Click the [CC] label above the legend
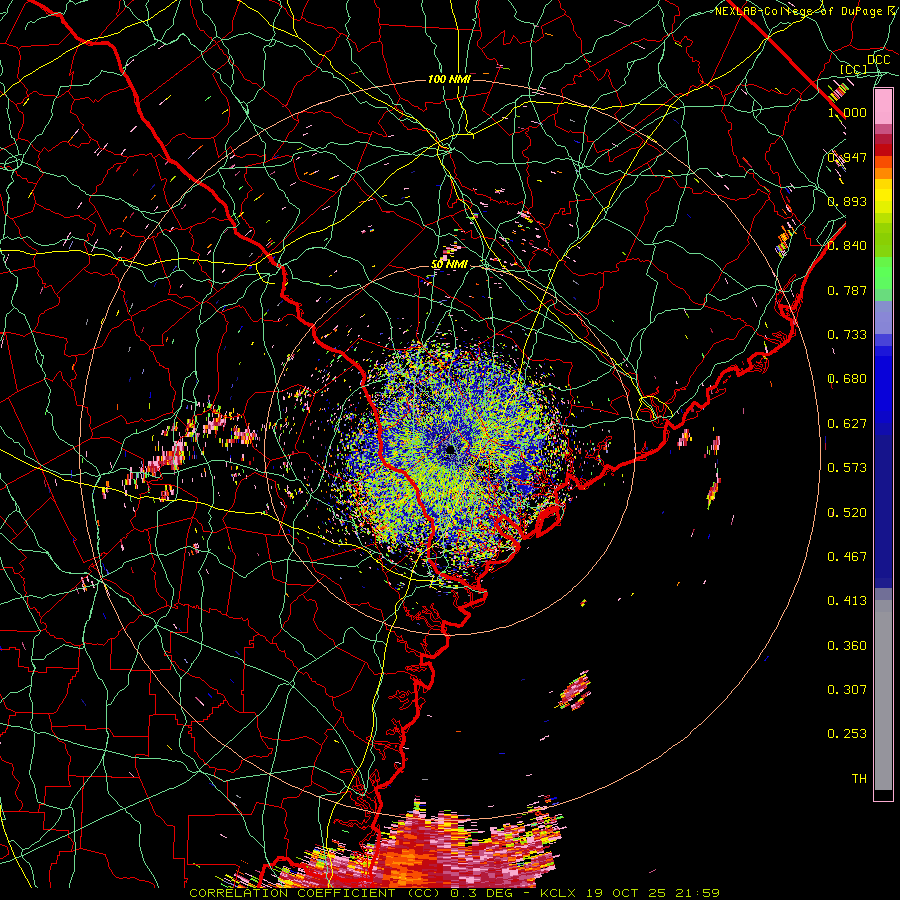The height and width of the screenshot is (900, 900). 854,69
